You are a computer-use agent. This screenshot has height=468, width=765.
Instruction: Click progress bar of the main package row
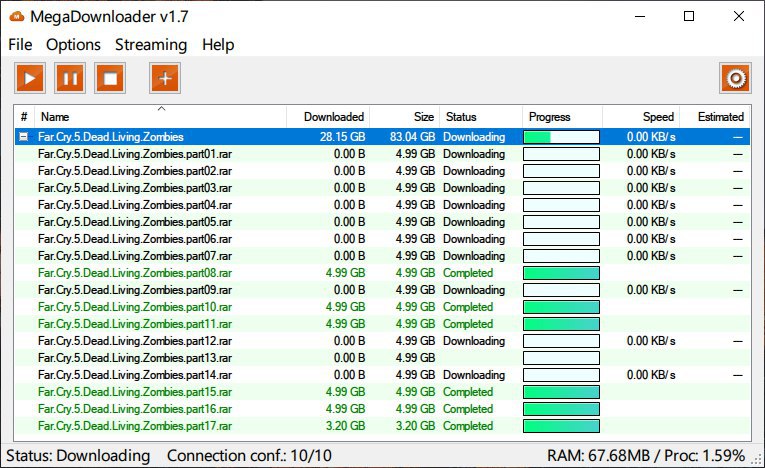[561, 137]
